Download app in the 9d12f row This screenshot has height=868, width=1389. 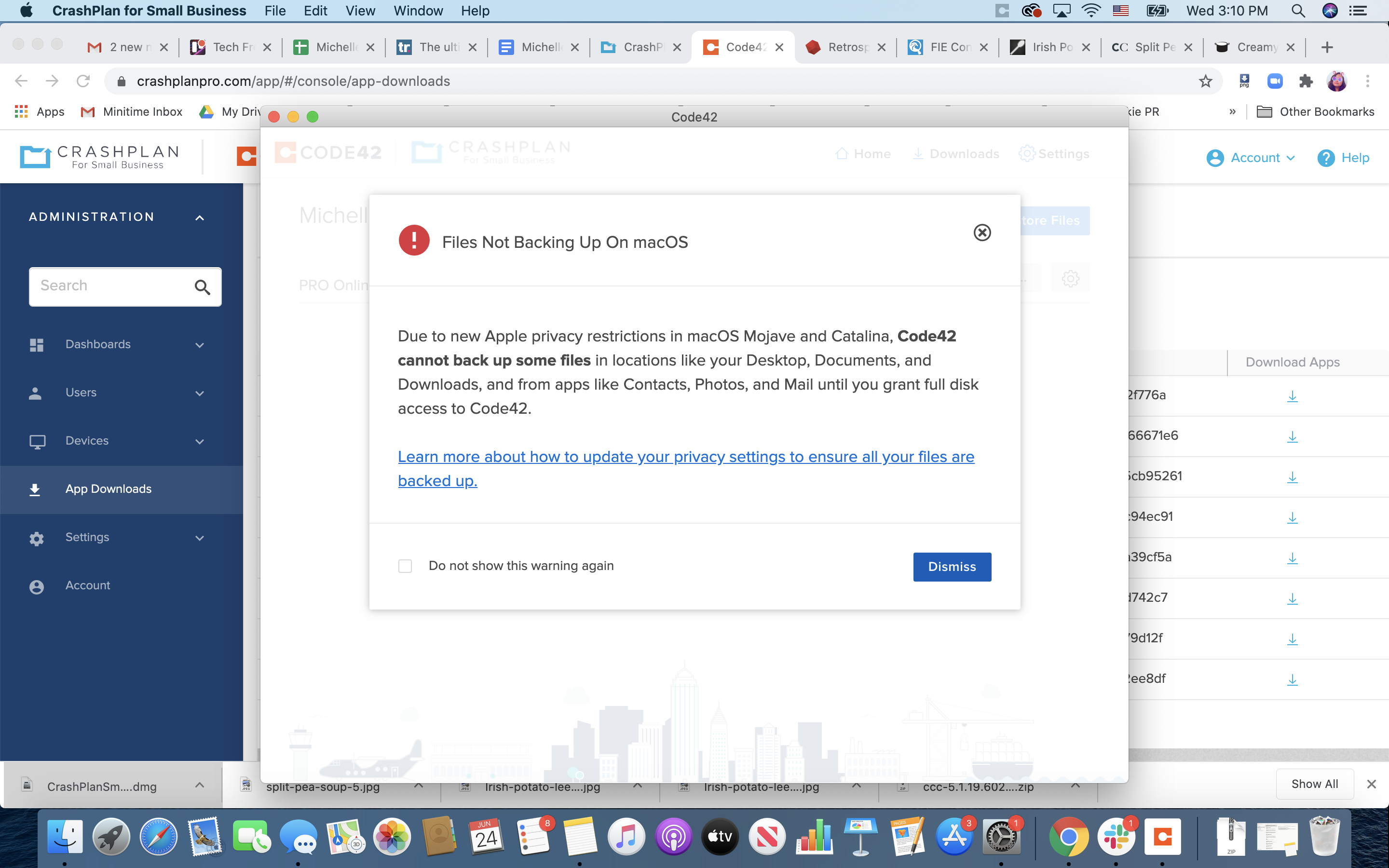(1292, 639)
